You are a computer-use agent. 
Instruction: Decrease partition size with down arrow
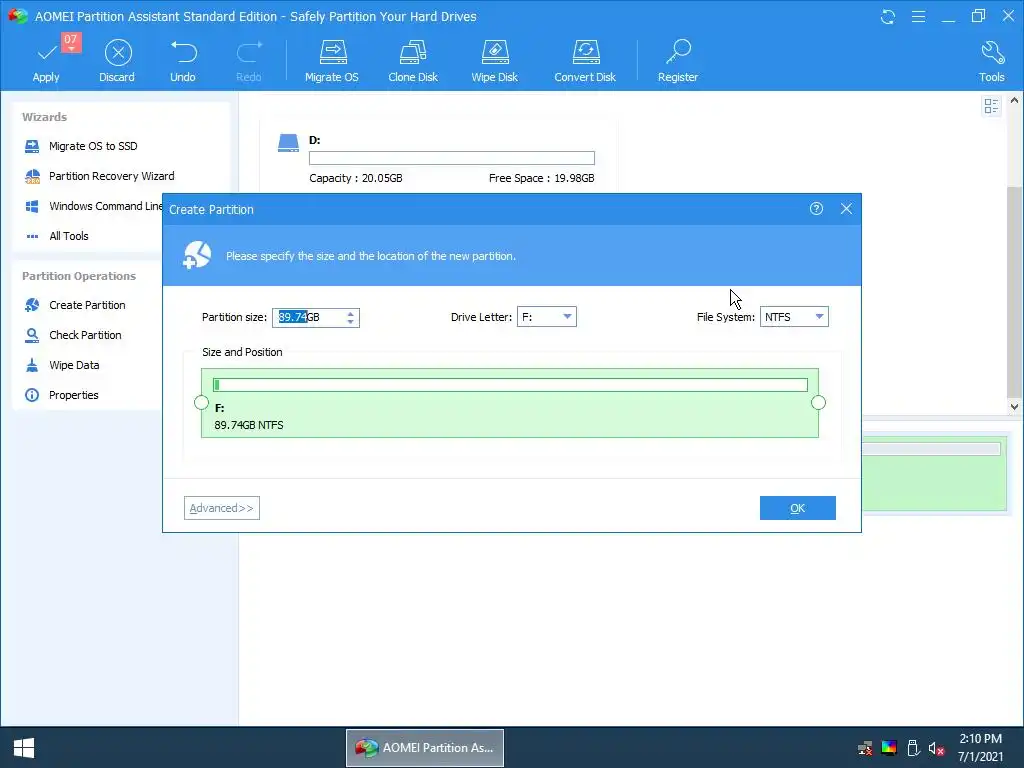(351, 322)
